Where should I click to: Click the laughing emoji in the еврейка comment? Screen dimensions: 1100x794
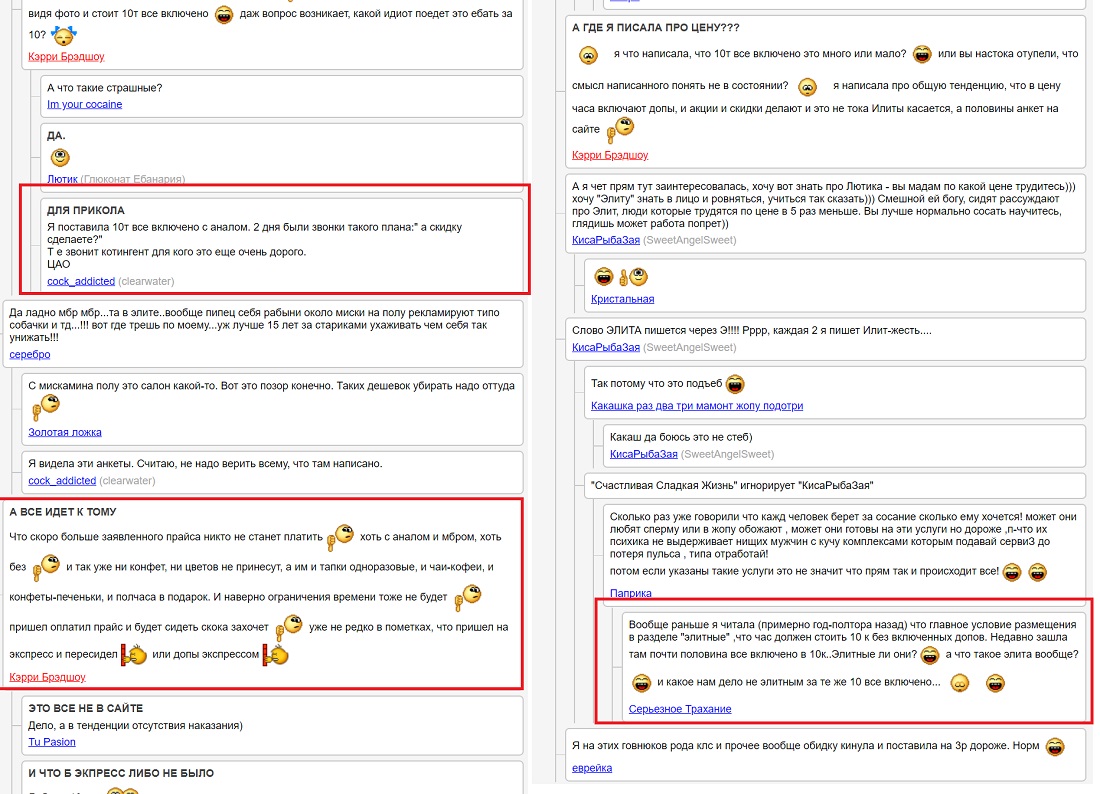(x=1054, y=747)
